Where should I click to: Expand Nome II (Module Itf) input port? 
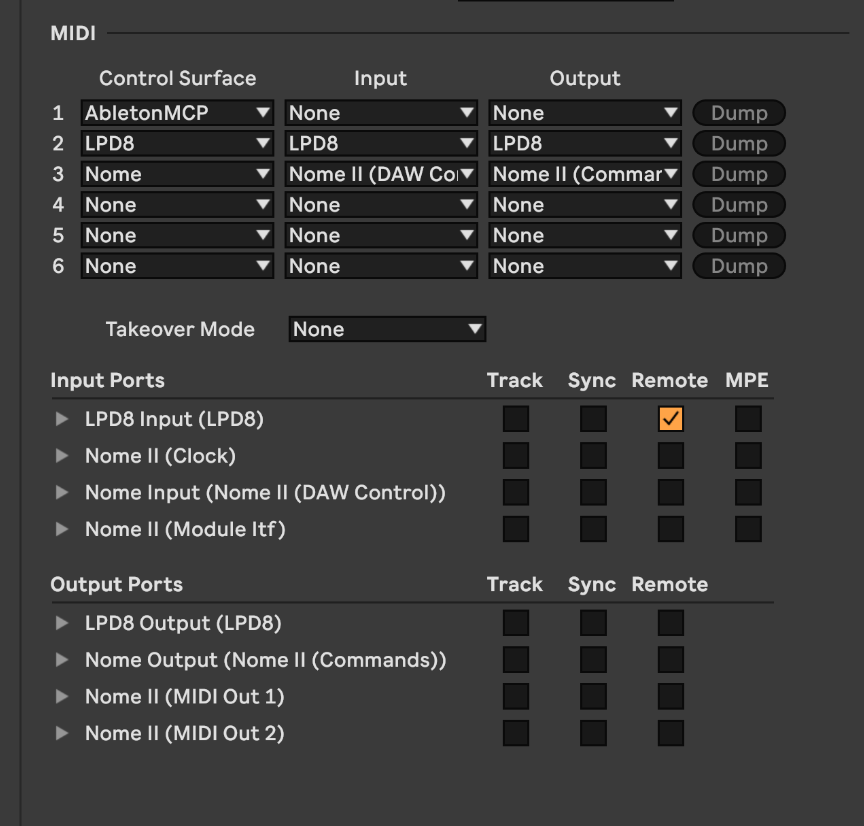click(63, 529)
